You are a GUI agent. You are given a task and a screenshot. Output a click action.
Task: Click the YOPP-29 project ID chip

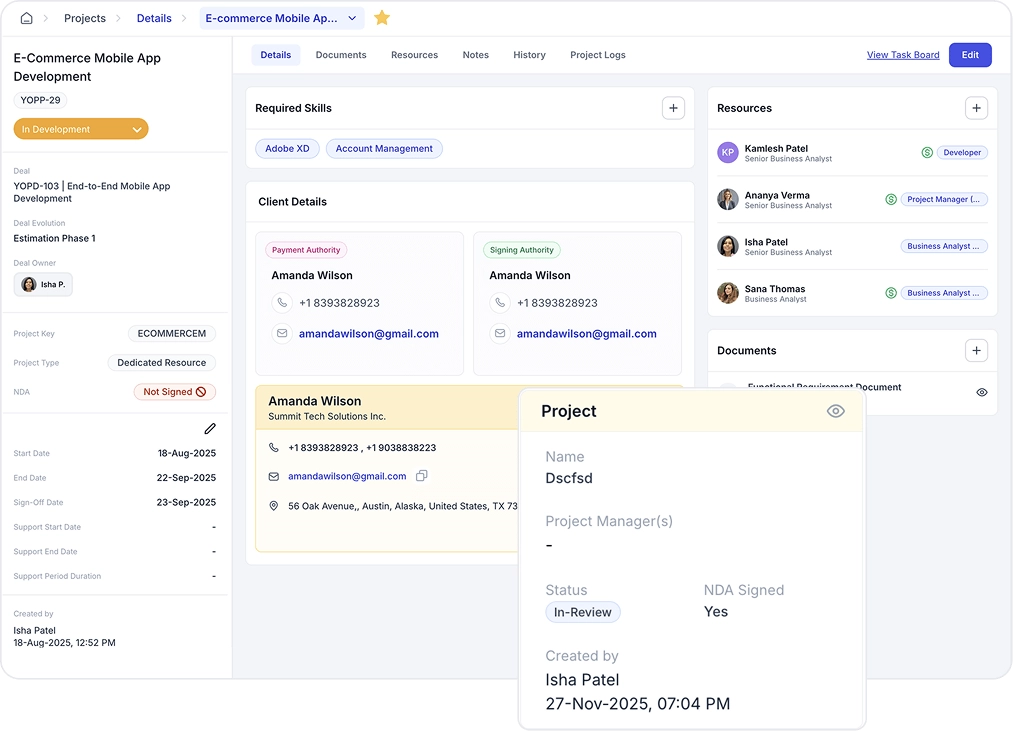40,100
